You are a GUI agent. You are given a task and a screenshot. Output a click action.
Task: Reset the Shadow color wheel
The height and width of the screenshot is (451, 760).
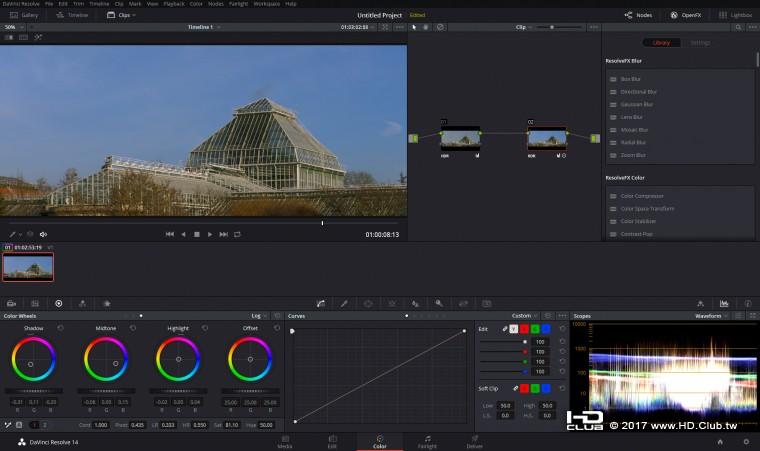click(x=62, y=327)
